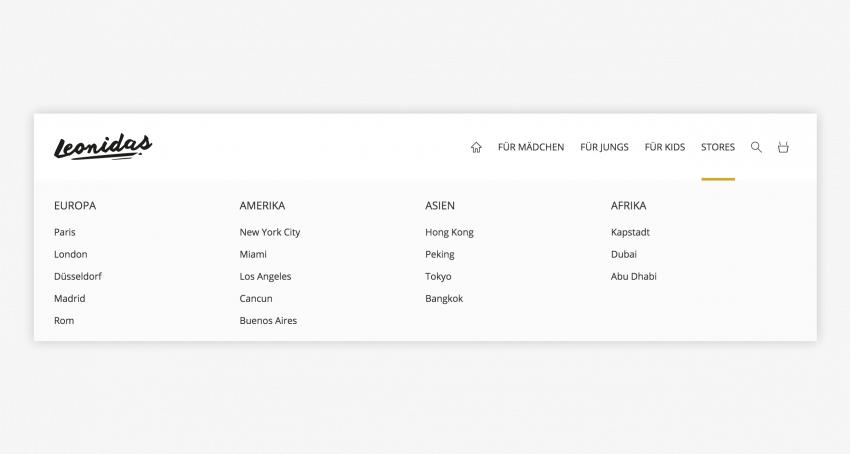Click the Leonidas logo
Screen dimensions: 850x454
point(103,147)
